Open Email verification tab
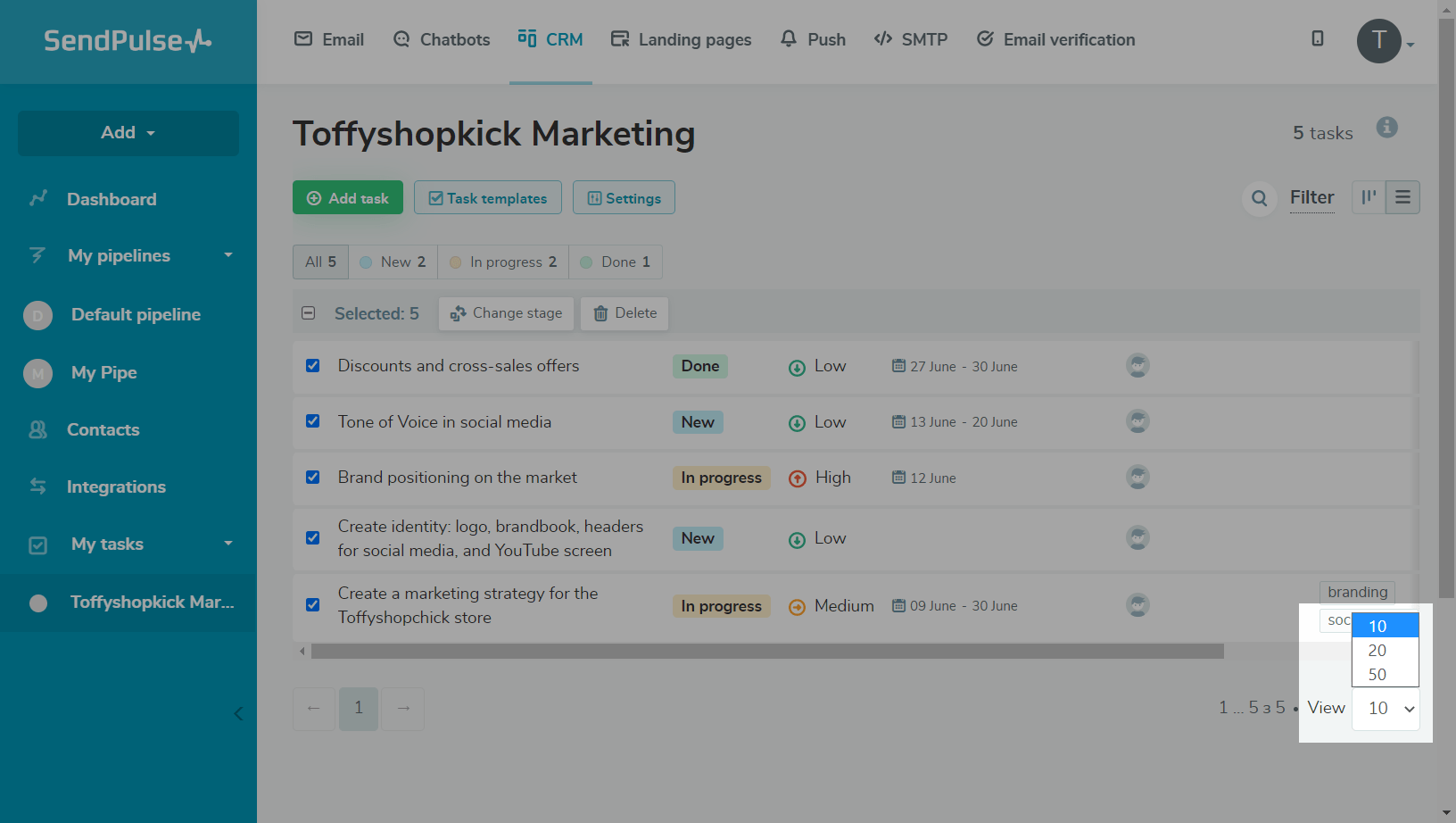This screenshot has height=823, width=1456. (1056, 39)
